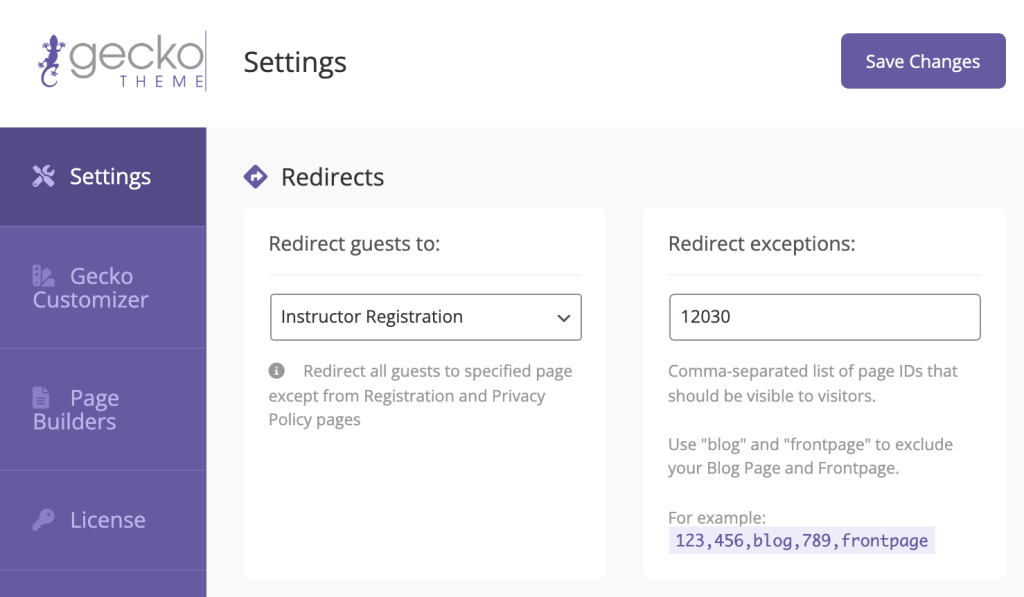Click the License key icon
This screenshot has height=597, width=1024.
click(43, 520)
